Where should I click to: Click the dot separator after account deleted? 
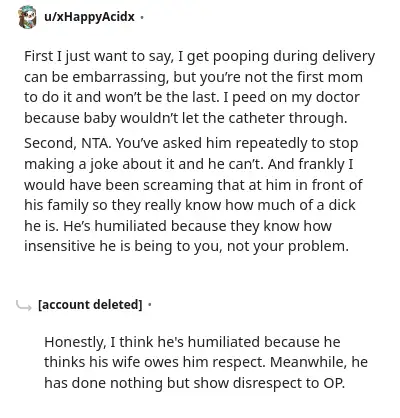click(149, 304)
